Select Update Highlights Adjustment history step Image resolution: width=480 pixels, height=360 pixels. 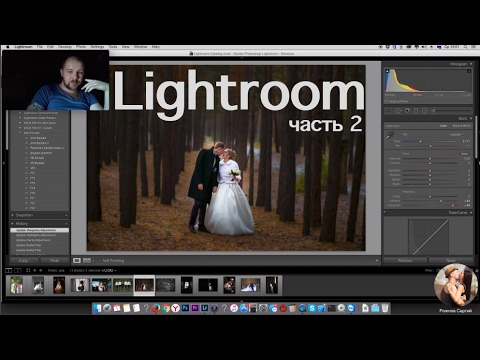pos(40,235)
